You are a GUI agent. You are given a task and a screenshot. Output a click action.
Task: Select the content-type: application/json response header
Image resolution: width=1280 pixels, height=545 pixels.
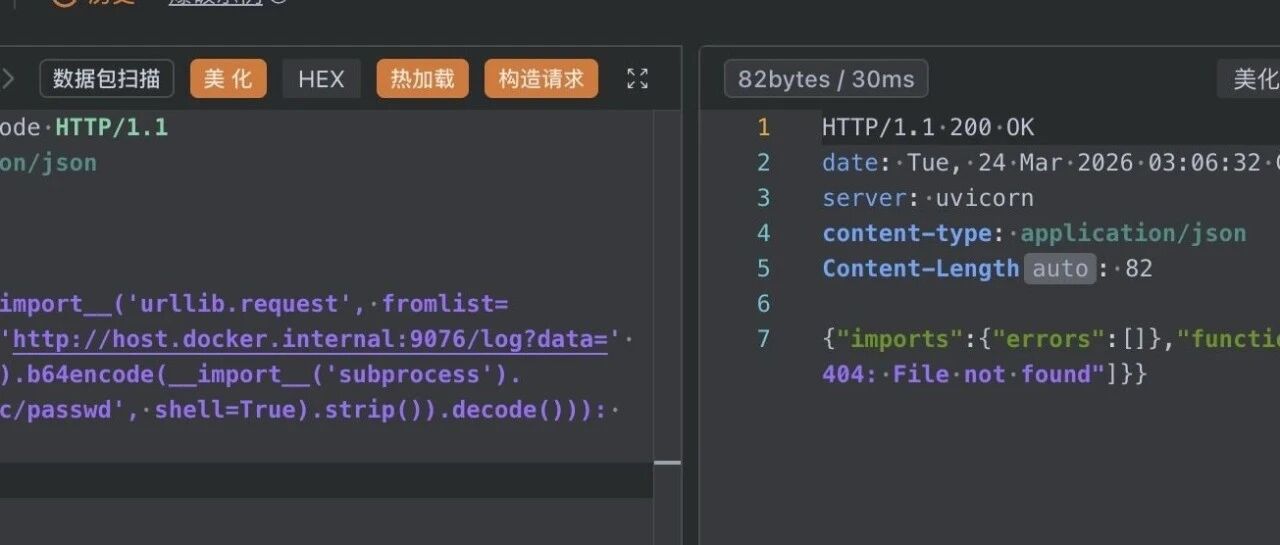tap(1034, 233)
